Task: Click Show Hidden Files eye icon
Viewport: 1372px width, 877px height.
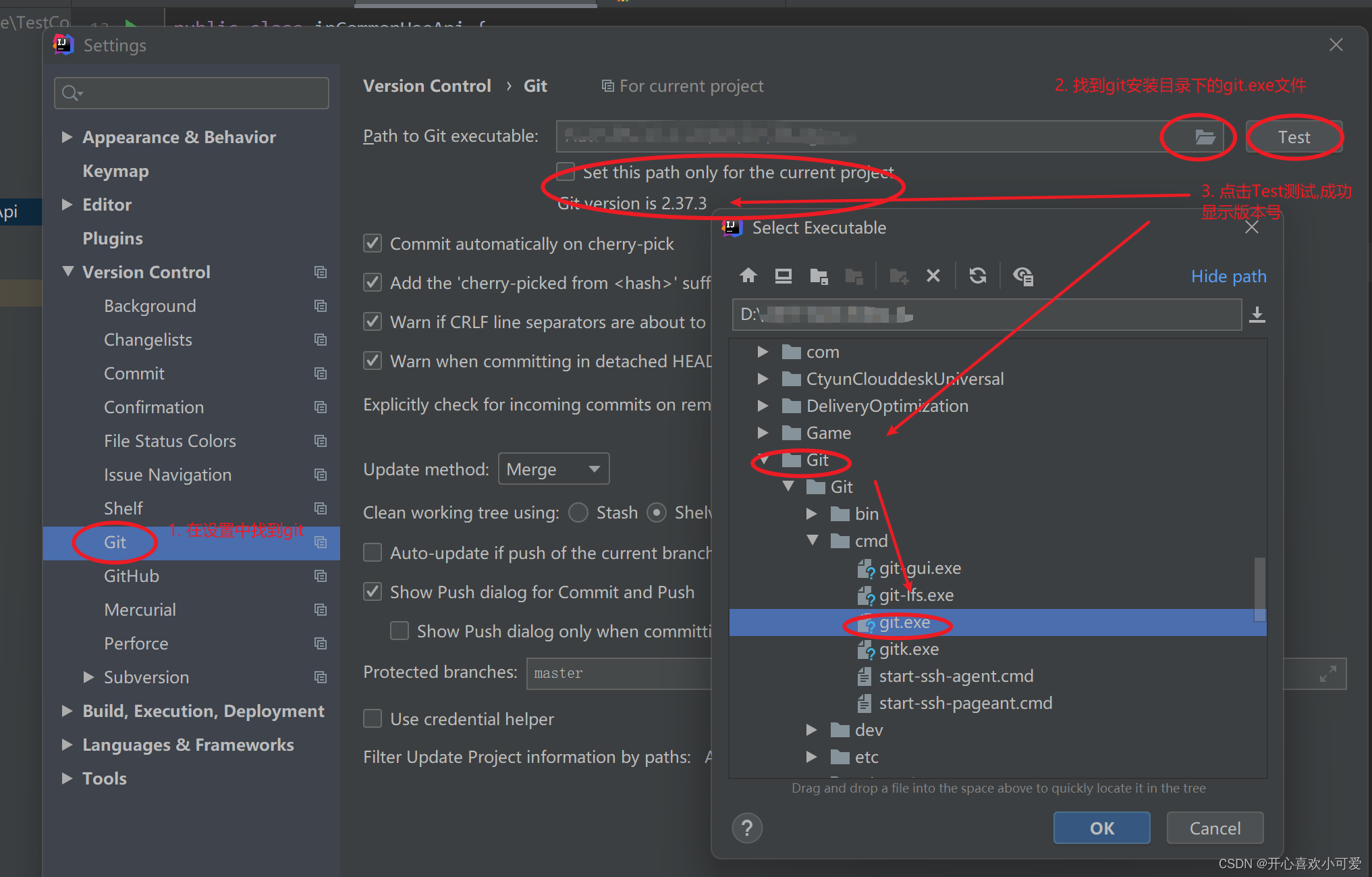Action: click(1023, 275)
